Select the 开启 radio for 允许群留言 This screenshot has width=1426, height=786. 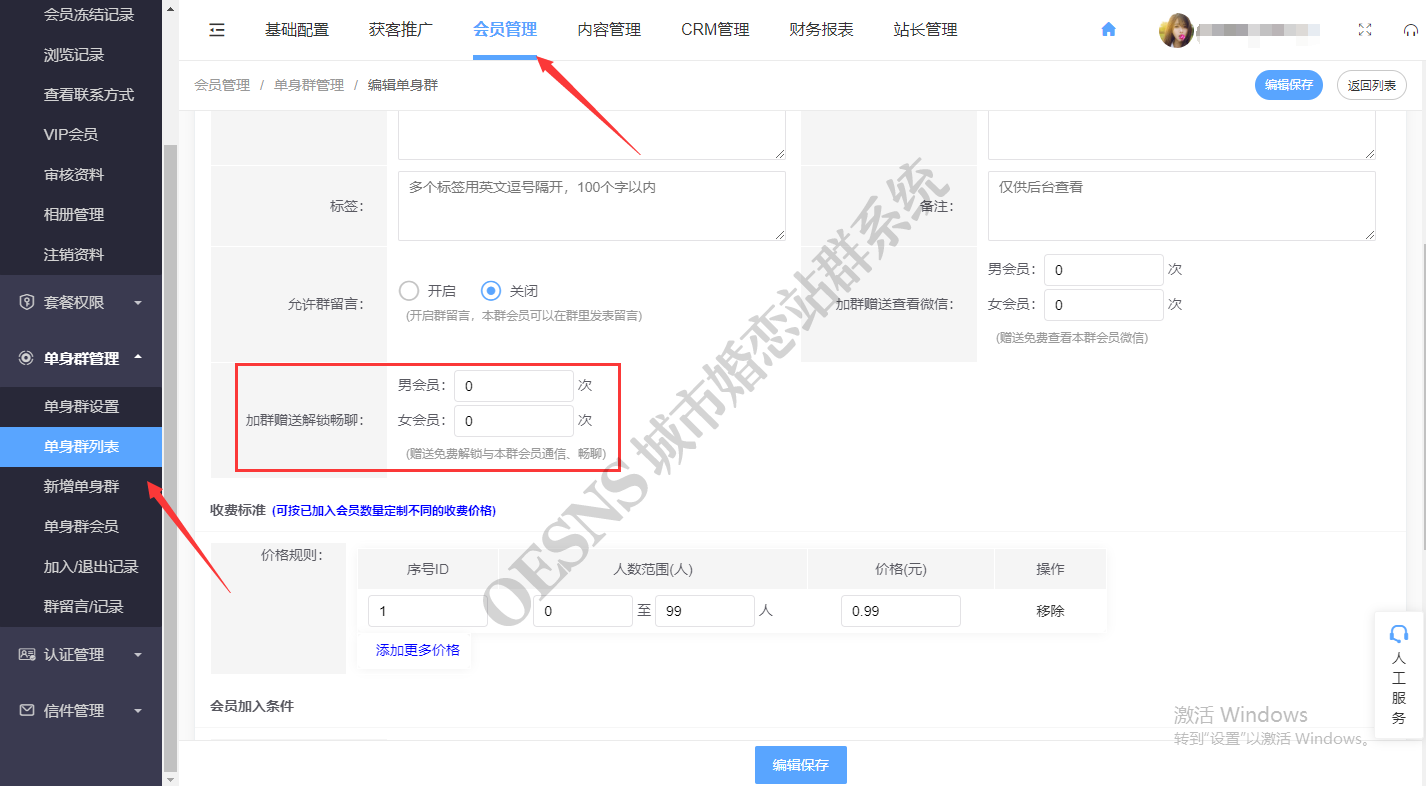point(408,291)
